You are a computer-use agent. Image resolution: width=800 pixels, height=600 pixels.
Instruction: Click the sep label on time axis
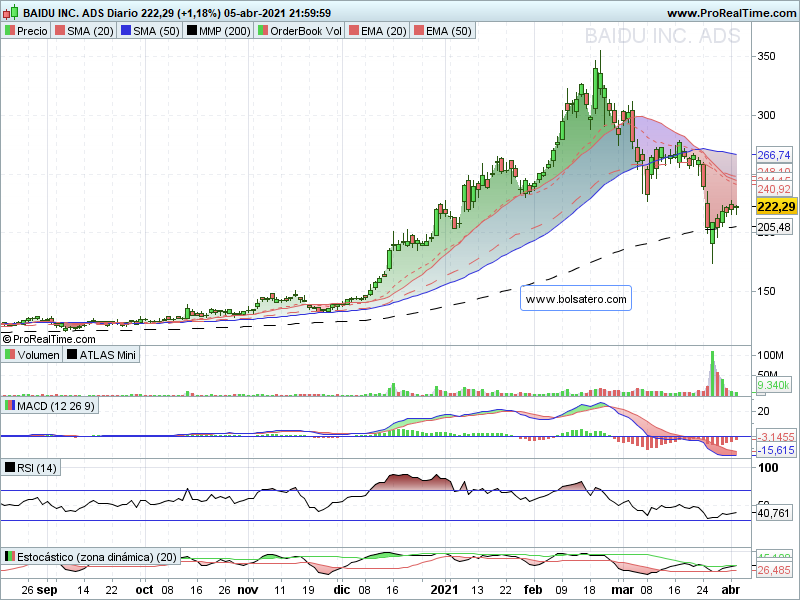[47, 590]
